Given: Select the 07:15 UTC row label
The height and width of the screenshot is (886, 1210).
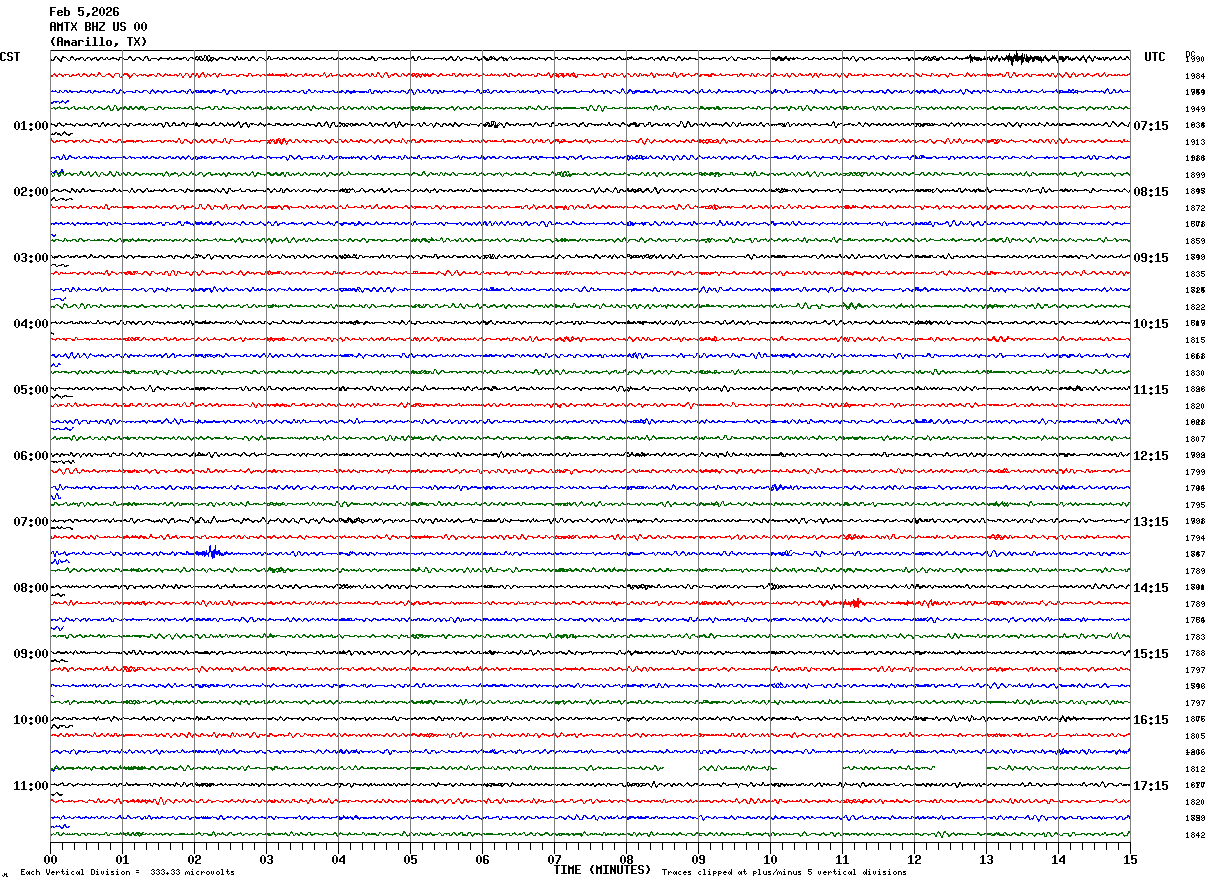Looking at the screenshot, I should 1151,126.
